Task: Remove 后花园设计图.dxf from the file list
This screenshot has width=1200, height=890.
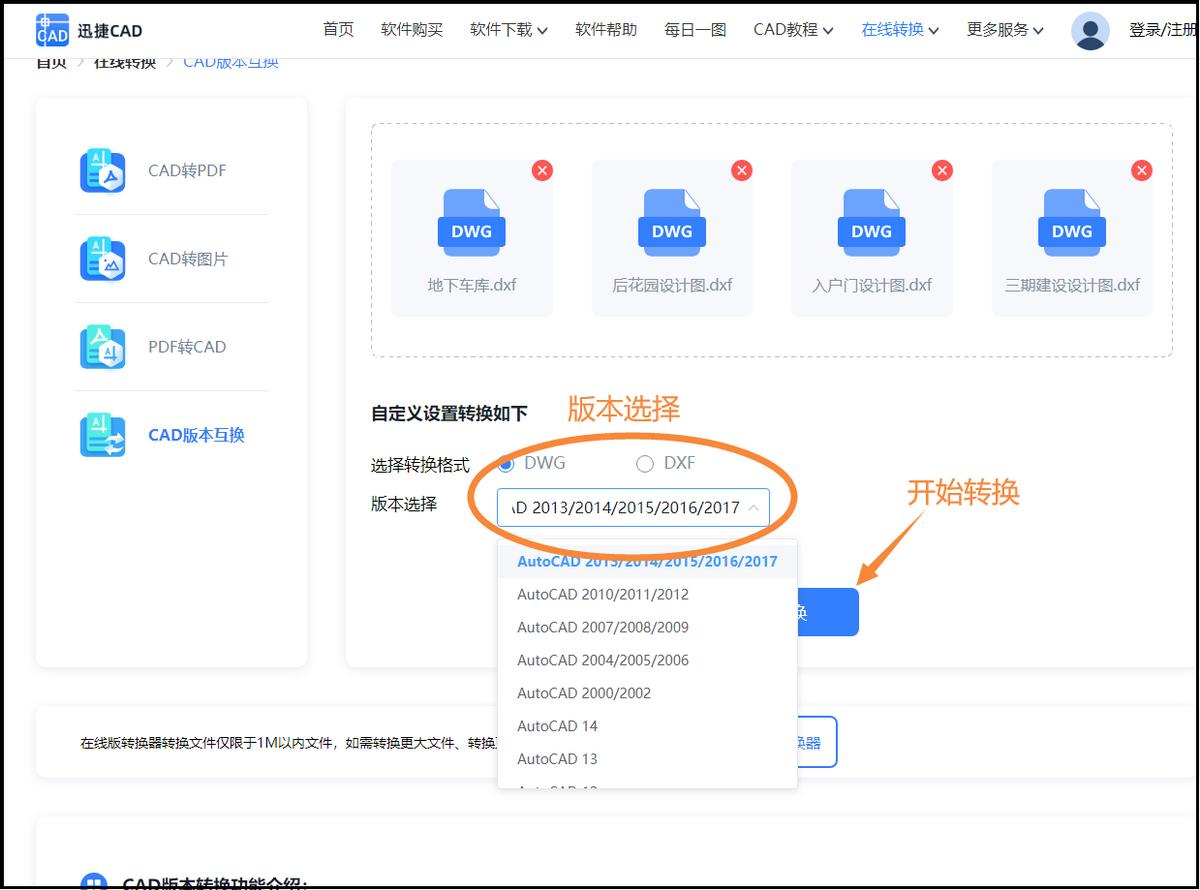Action: [x=742, y=171]
